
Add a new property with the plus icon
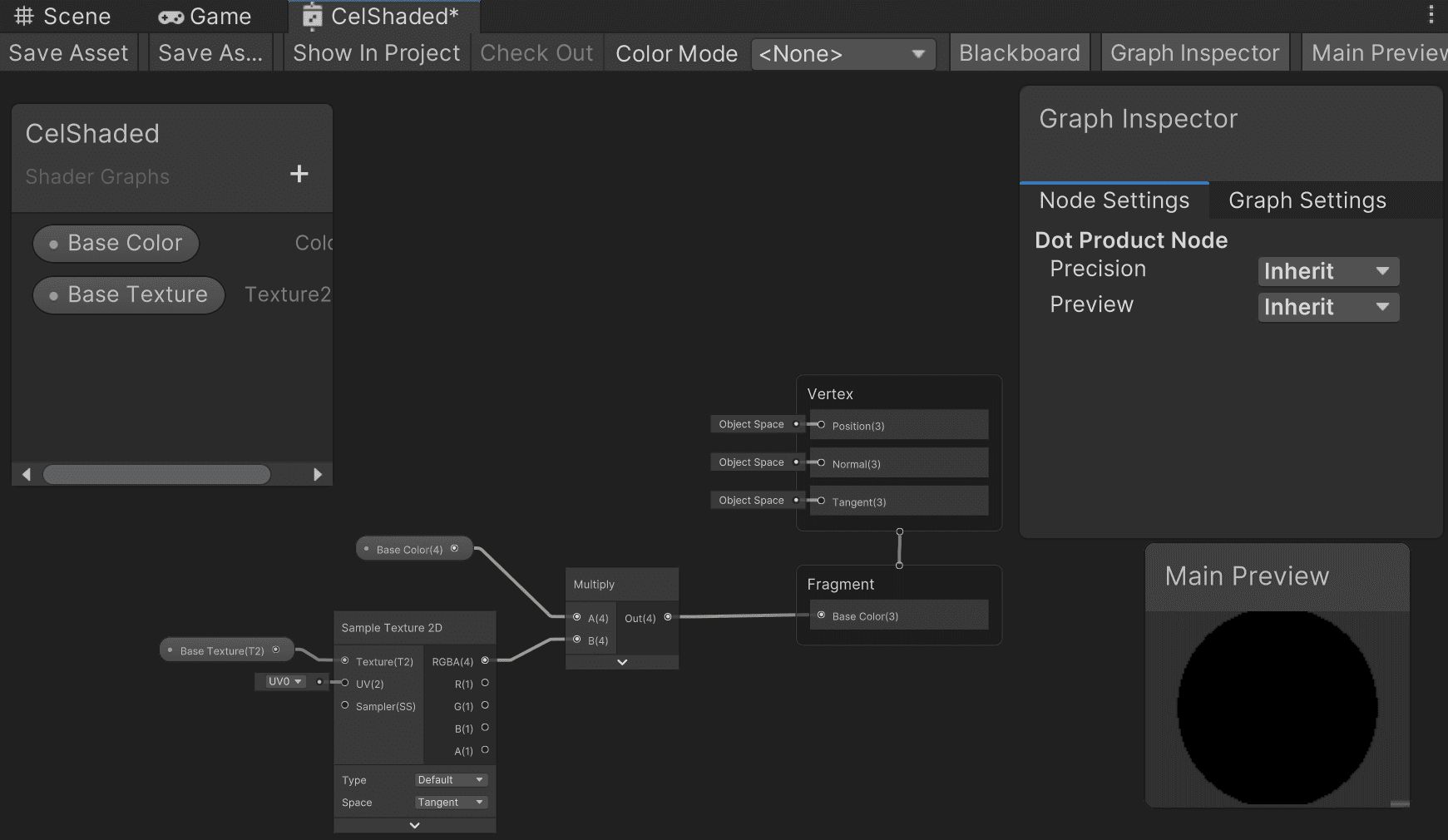[299, 174]
